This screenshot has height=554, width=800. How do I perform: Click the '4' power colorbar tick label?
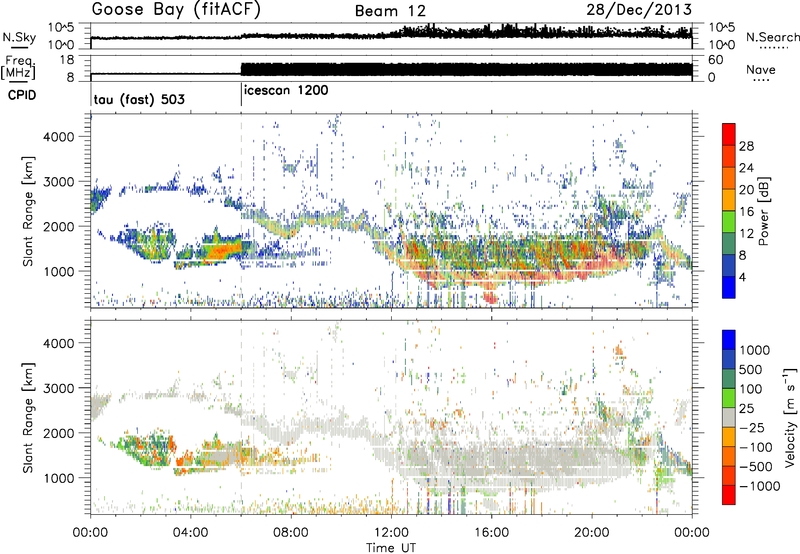(743, 277)
